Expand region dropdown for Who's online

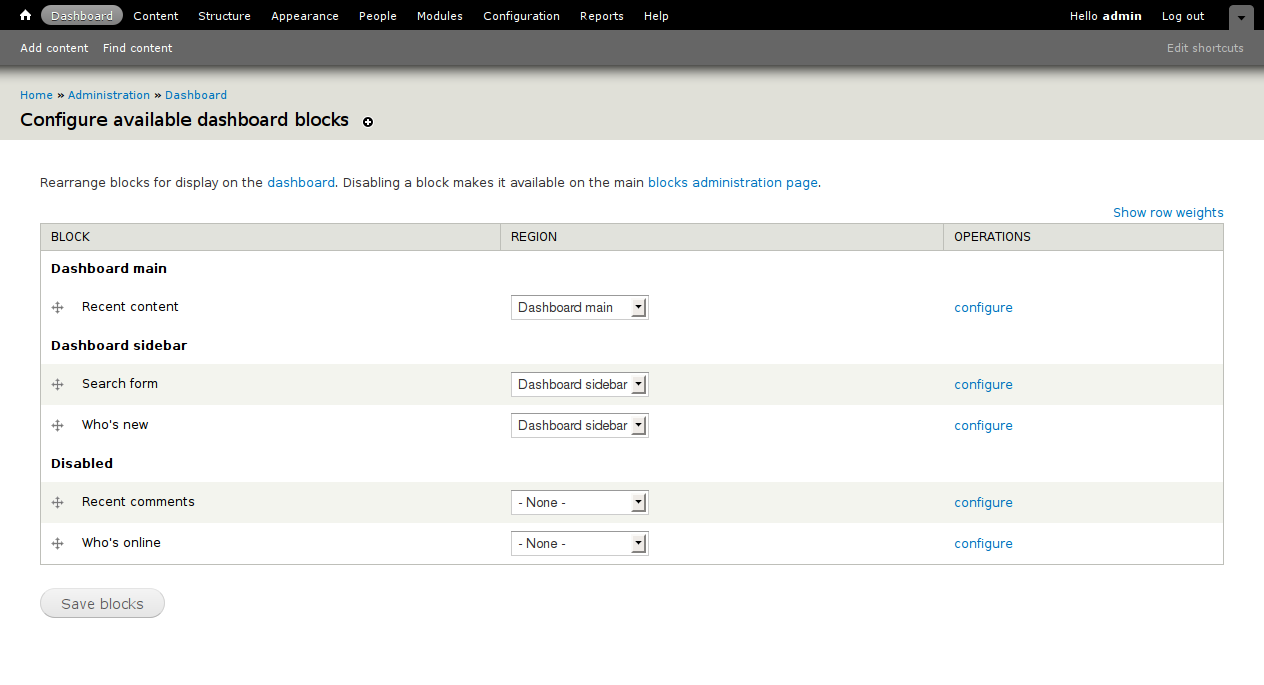coord(579,544)
